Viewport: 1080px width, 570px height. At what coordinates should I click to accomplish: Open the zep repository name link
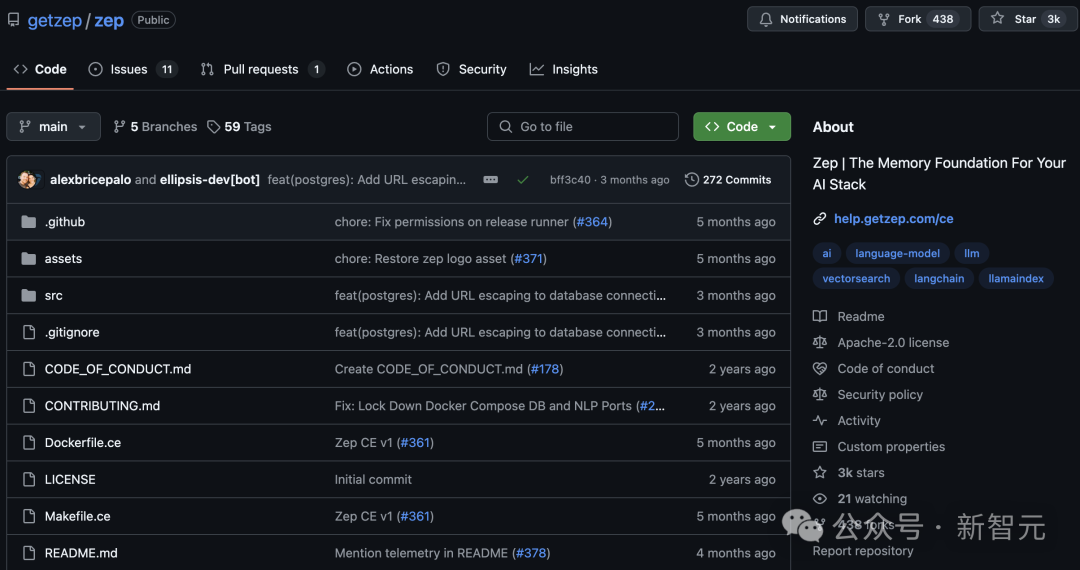(x=109, y=21)
